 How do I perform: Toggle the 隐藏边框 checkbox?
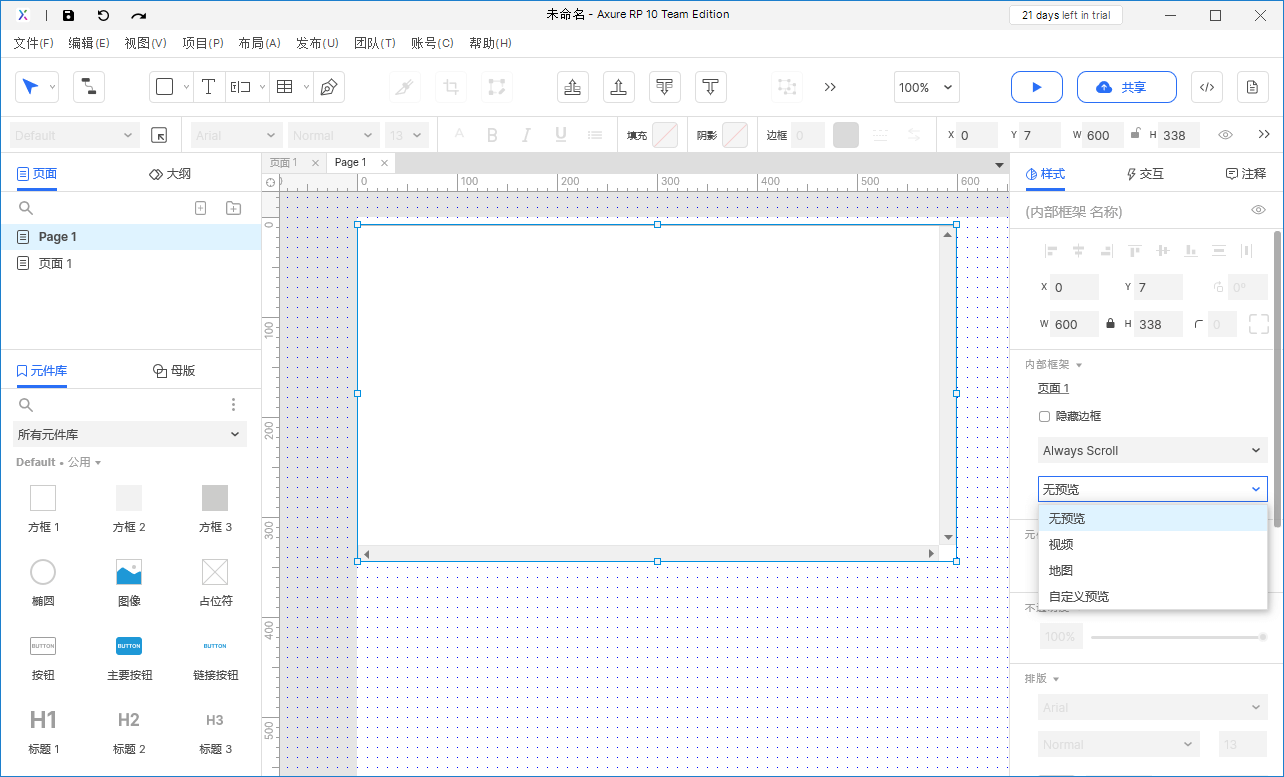pos(1044,416)
